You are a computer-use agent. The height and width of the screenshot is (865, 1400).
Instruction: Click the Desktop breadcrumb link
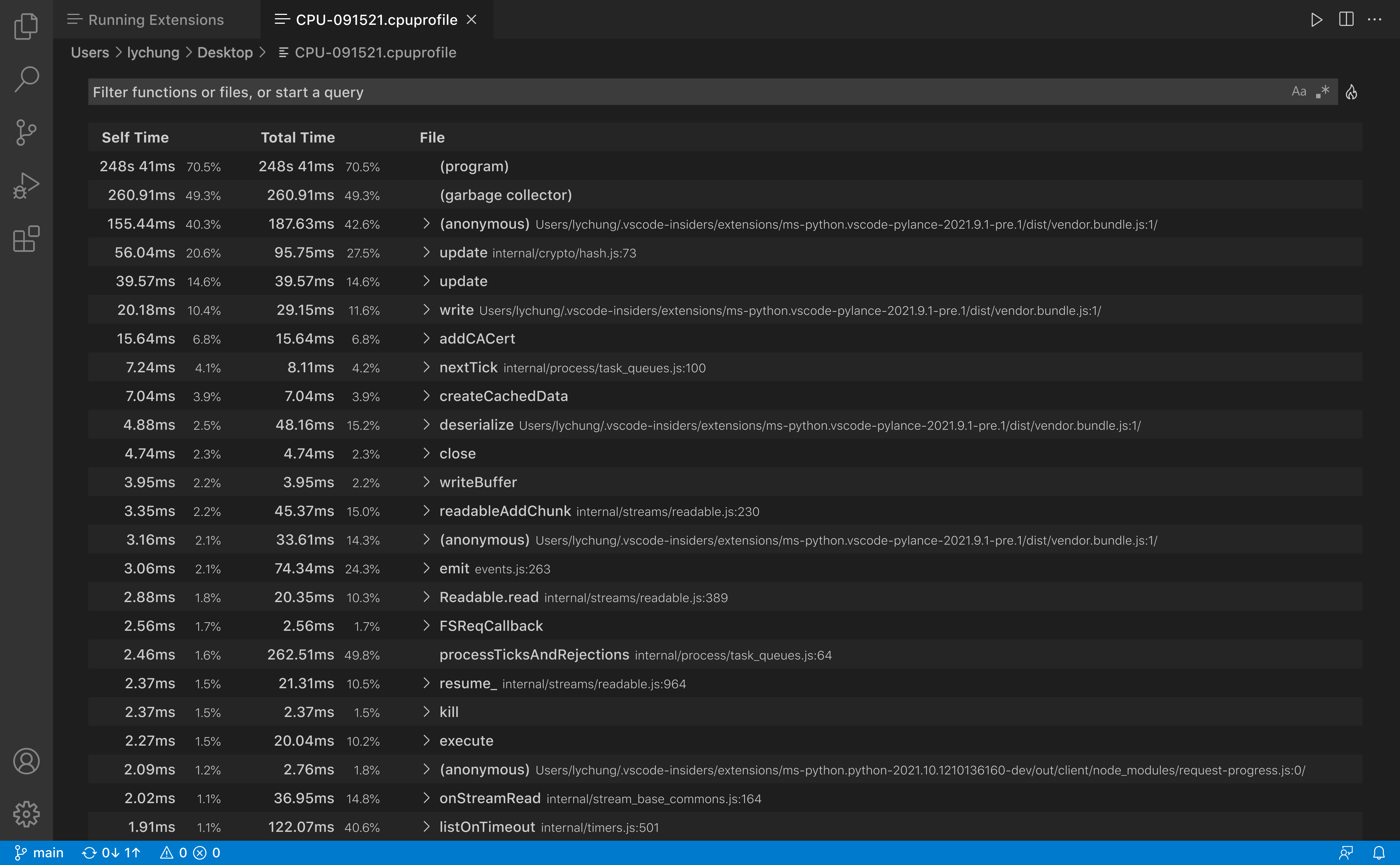click(225, 52)
